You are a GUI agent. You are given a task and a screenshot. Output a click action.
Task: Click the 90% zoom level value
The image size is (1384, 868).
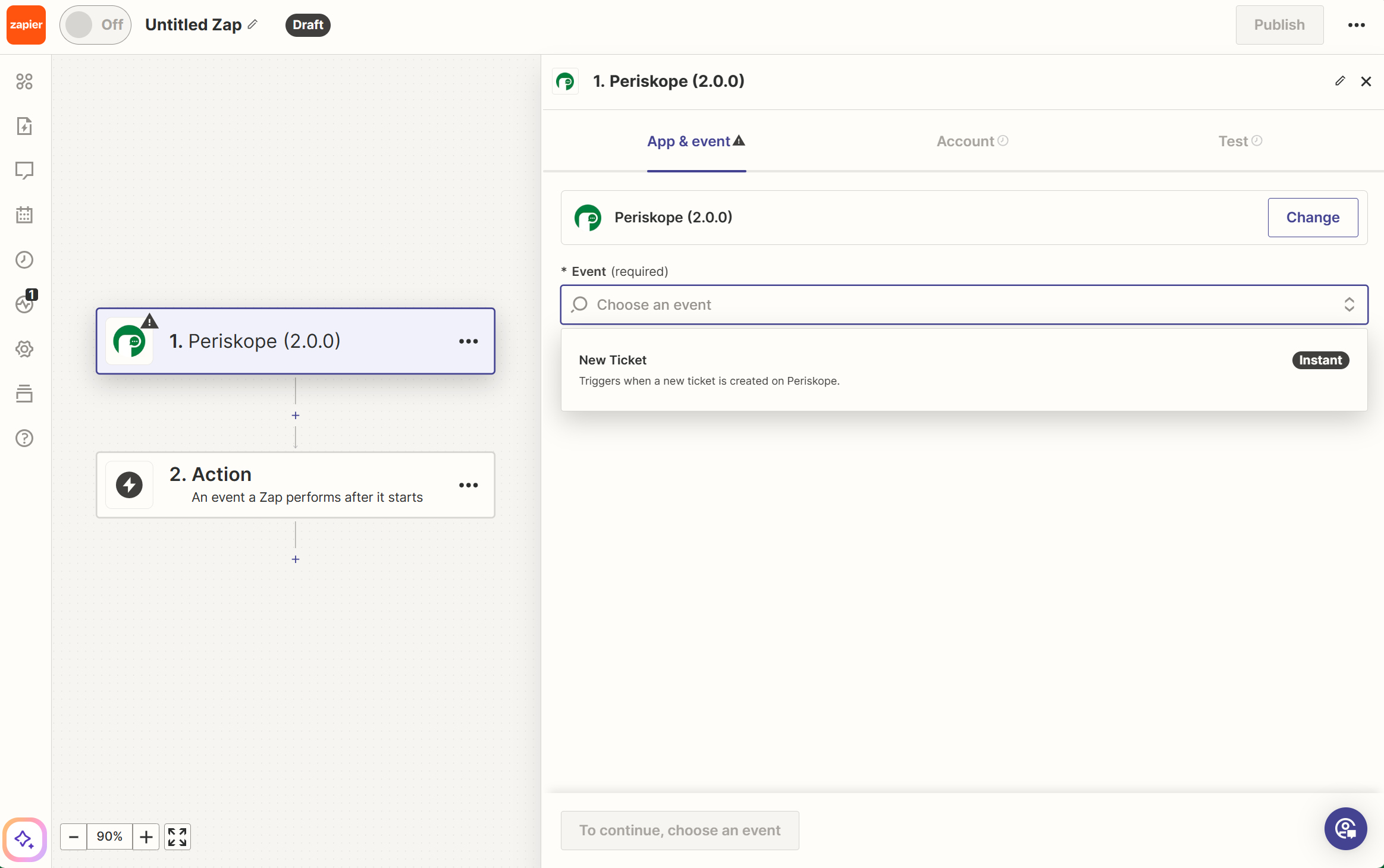[x=109, y=837]
